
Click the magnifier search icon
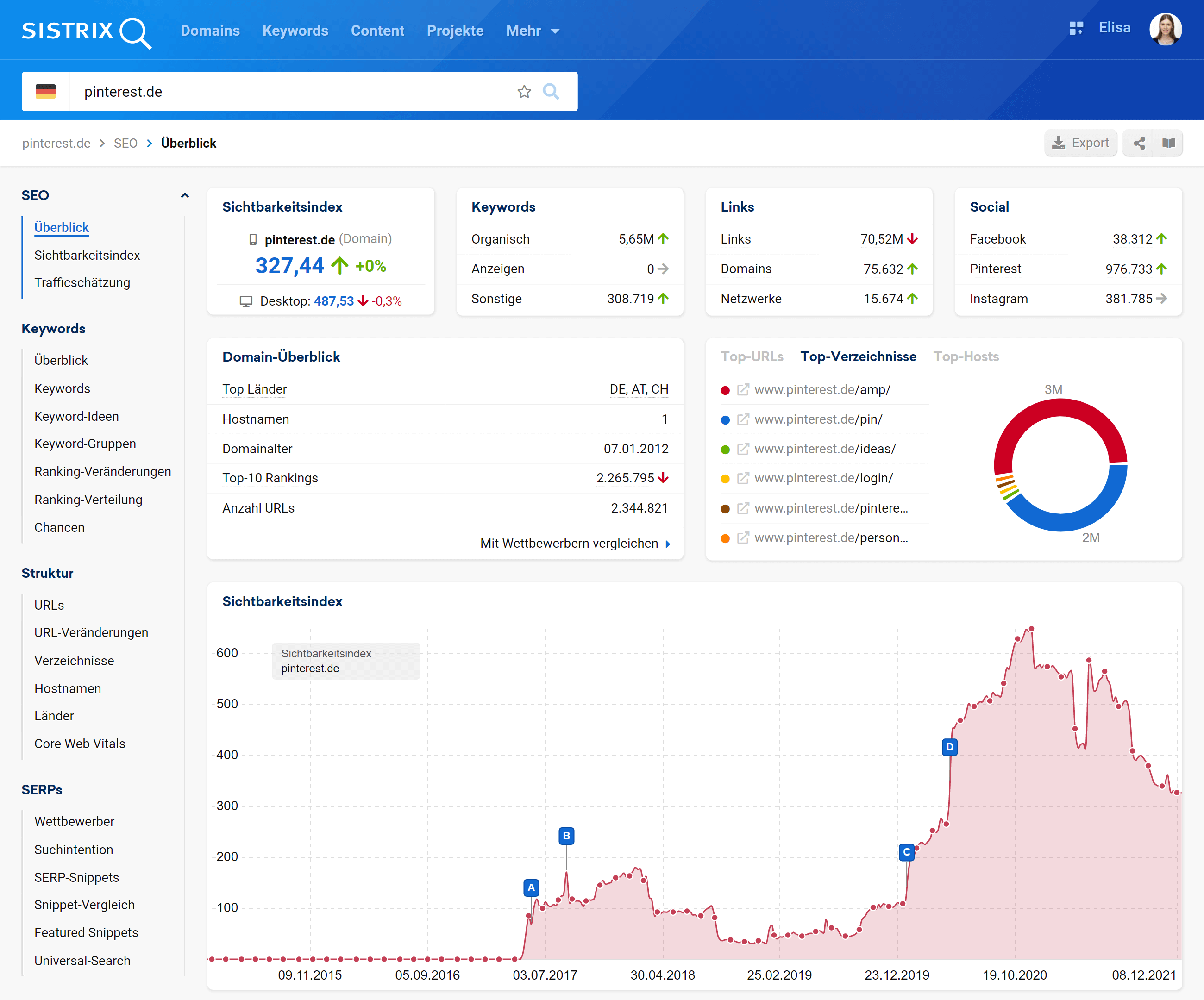tap(551, 92)
